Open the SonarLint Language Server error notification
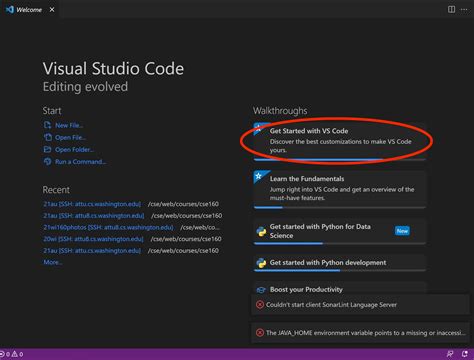The width and height of the screenshot is (474, 360). [360, 305]
